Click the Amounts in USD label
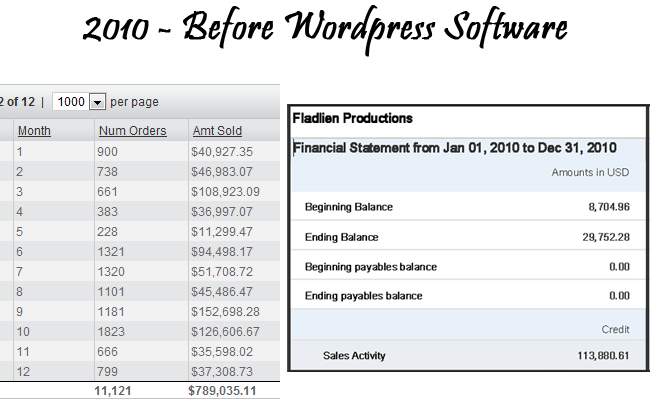The height and width of the screenshot is (412, 650). tap(590, 173)
